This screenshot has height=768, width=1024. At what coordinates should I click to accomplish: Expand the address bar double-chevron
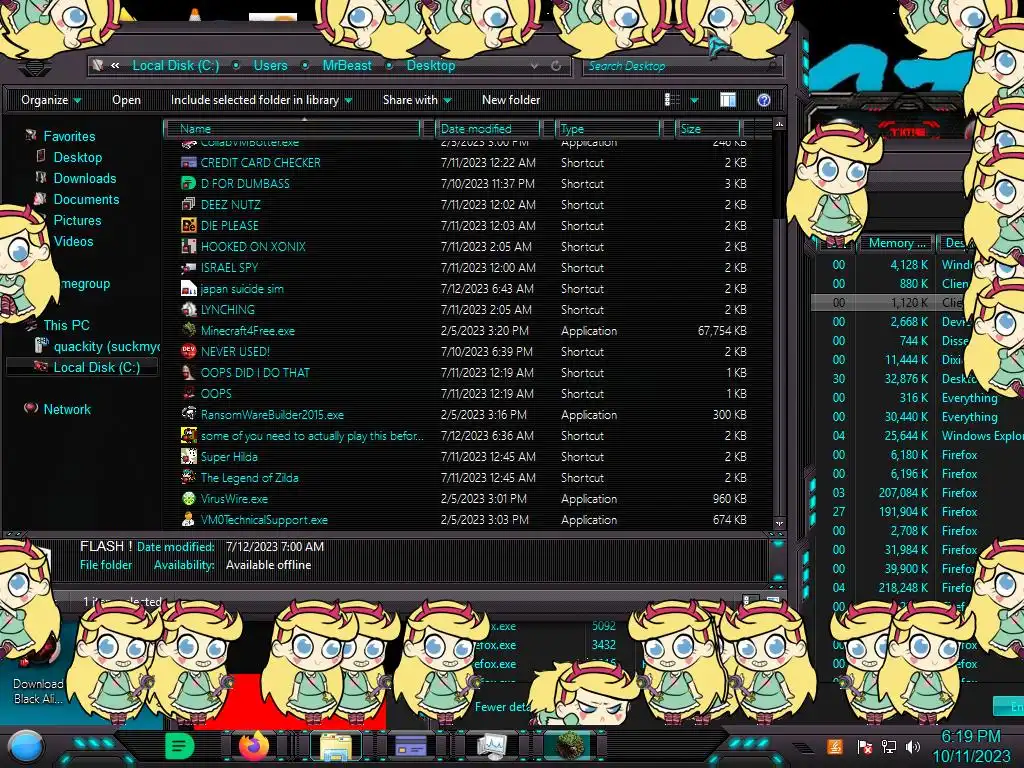pos(115,65)
